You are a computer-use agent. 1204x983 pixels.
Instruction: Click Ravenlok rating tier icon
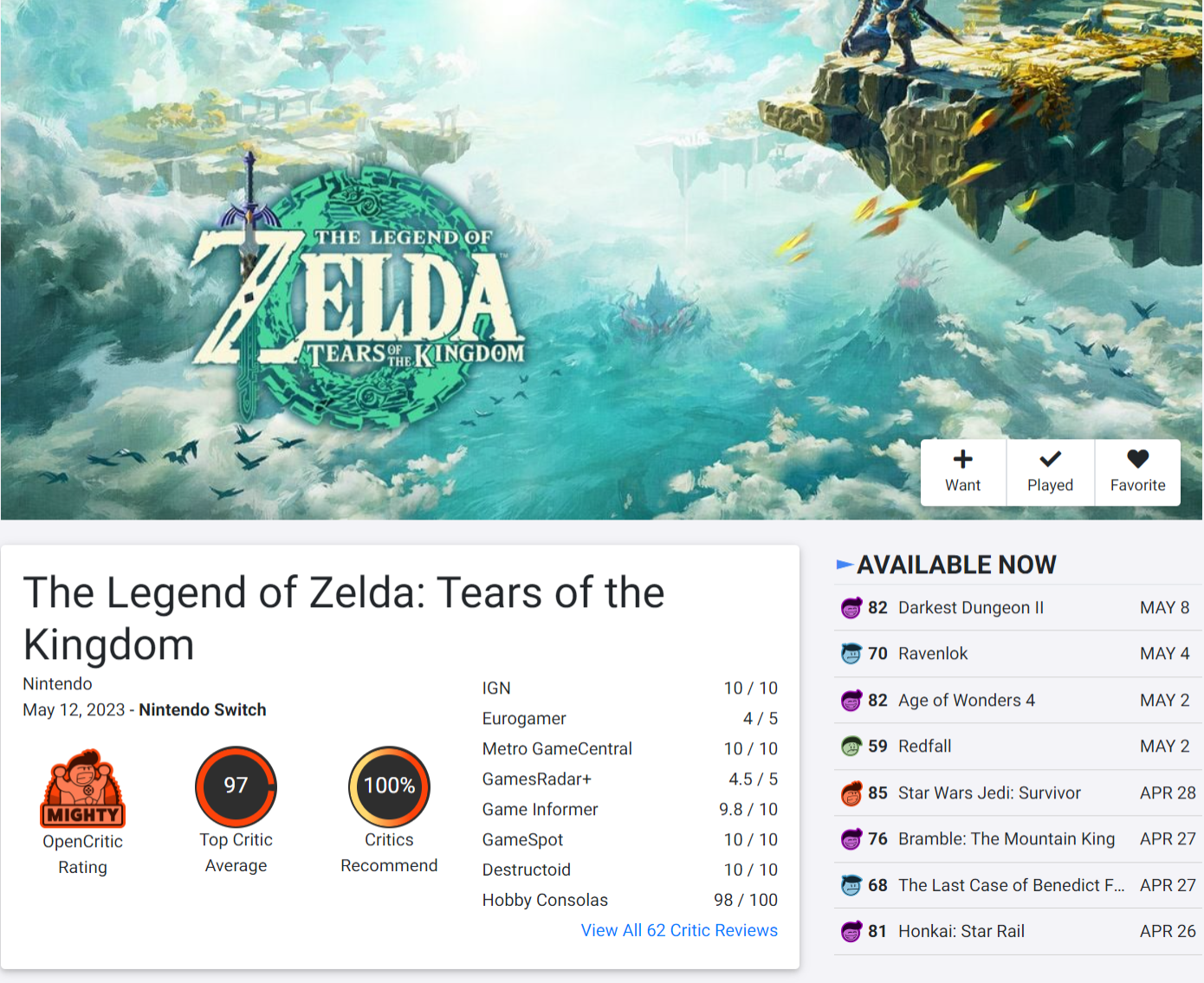coord(851,654)
